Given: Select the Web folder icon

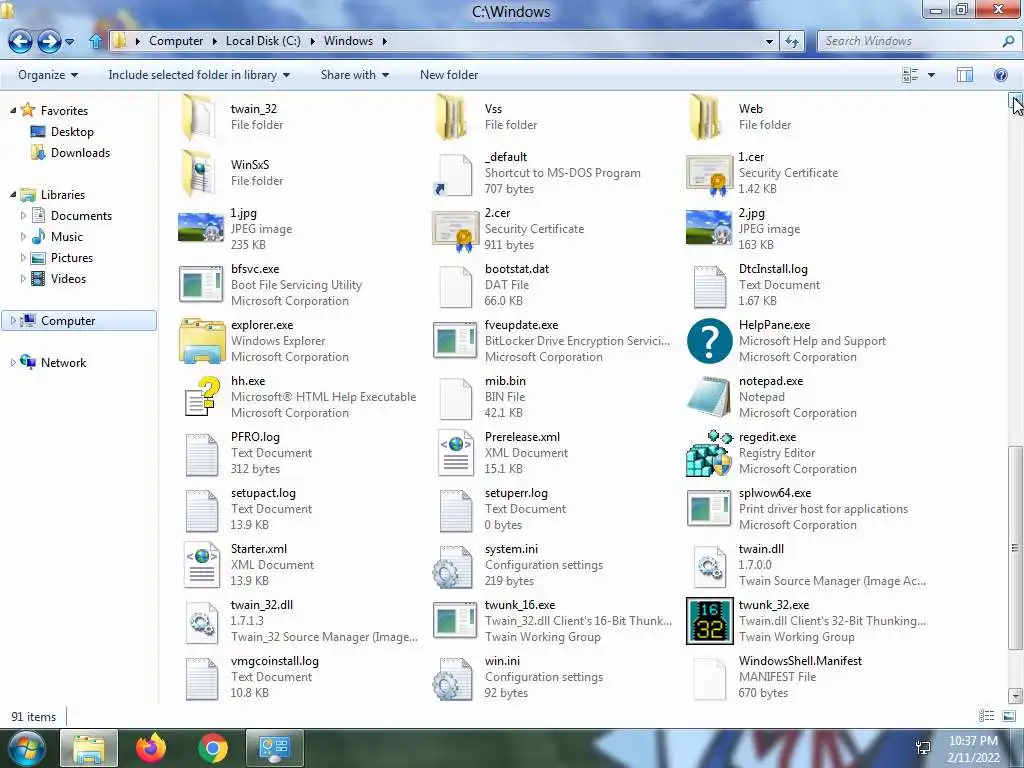Looking at the screenshot, I should coord(707,117).
